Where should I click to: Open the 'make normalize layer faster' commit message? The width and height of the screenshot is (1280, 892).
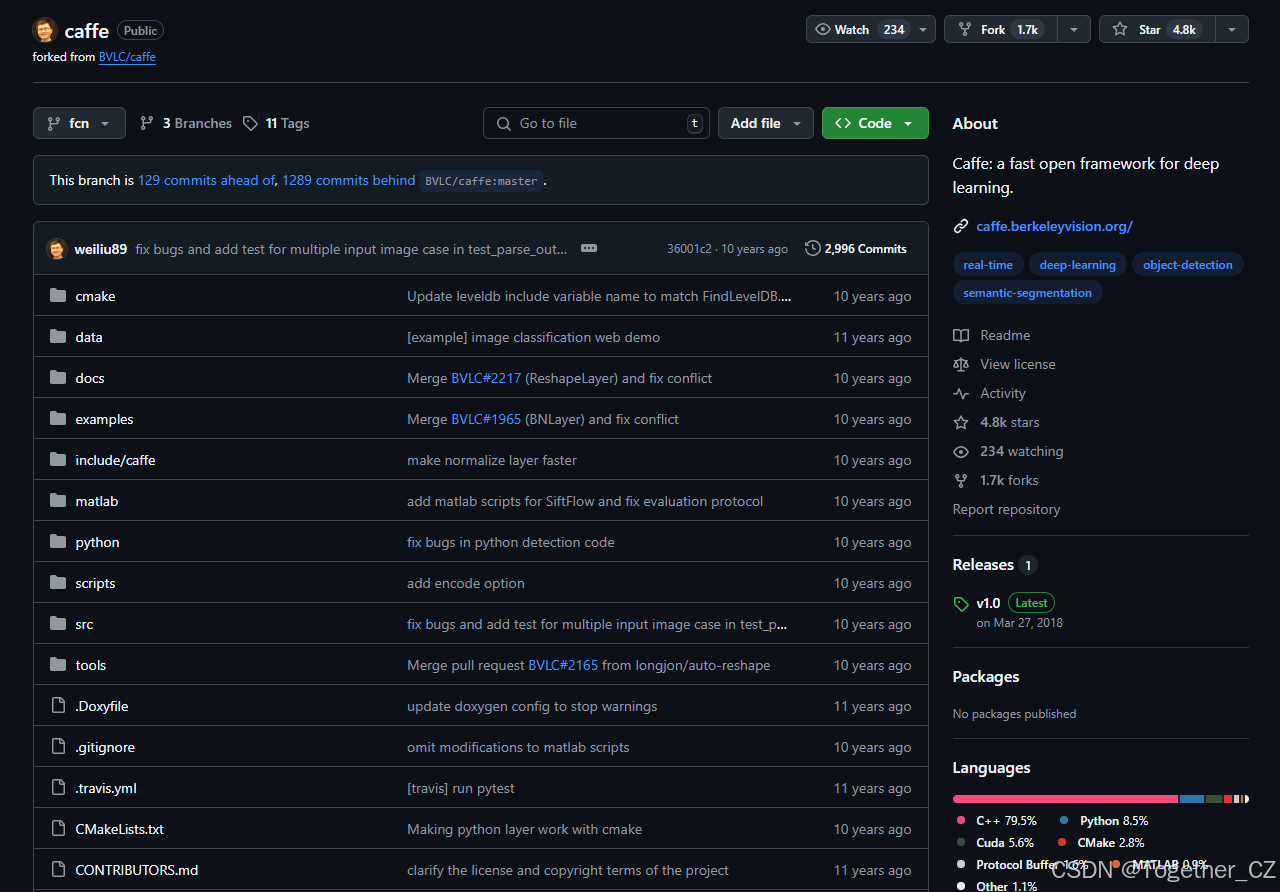[492, 460]
